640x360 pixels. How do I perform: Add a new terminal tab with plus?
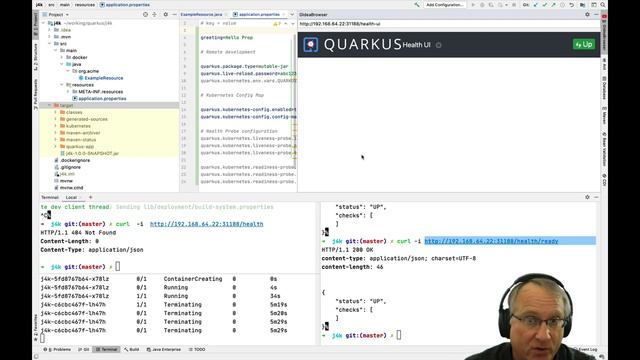pyautogui.click(x=91, y=197)
